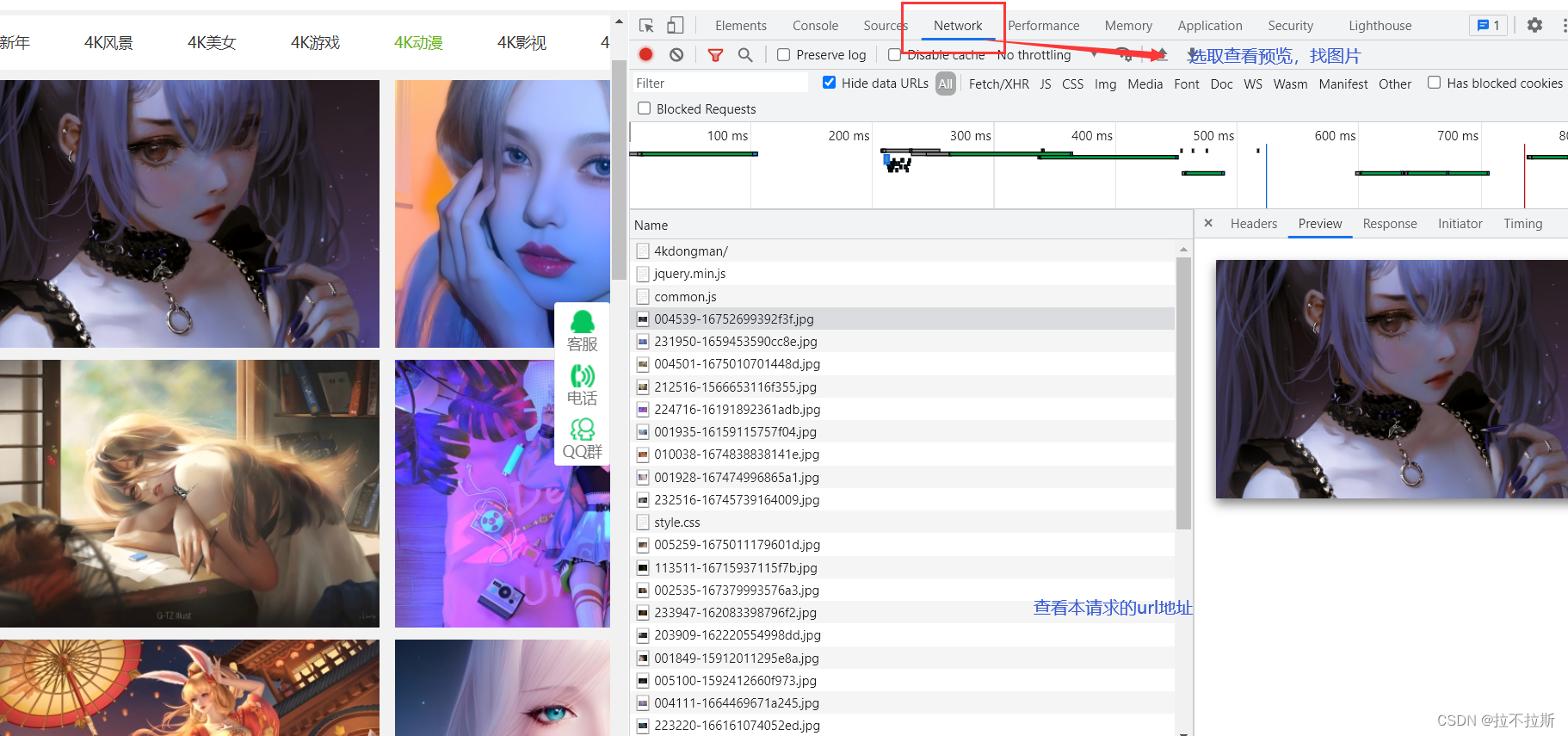The height and width of the screenshot is (736, 1568).
Task: Filter requests by CSS type
Action: point(1072,83)
